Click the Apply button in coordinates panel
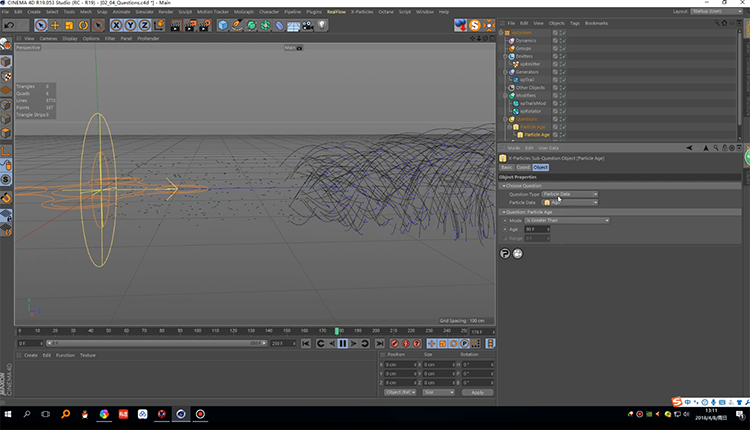This screenshot has height=430, width=750. [477, 392]
